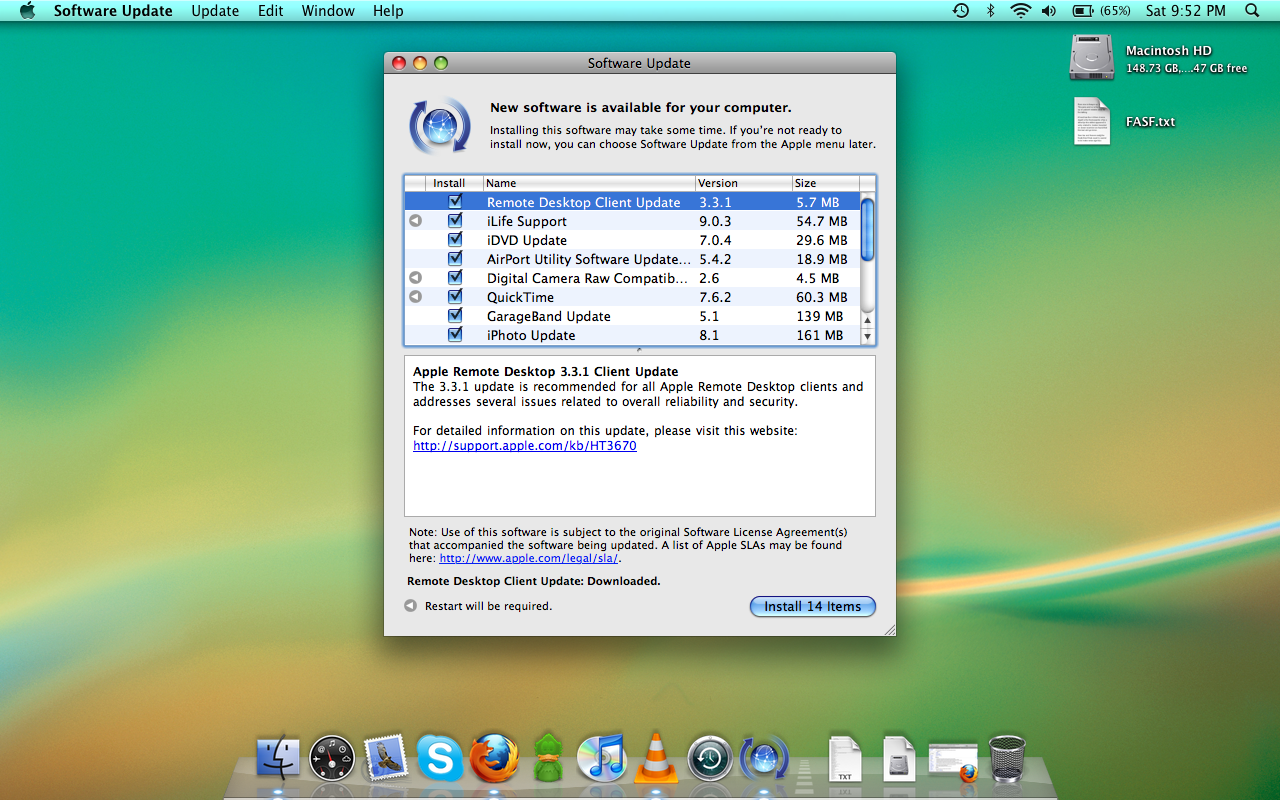
Task: Select GarageBand Update row name
Action: pyautogui.click(x=549, y=316)
